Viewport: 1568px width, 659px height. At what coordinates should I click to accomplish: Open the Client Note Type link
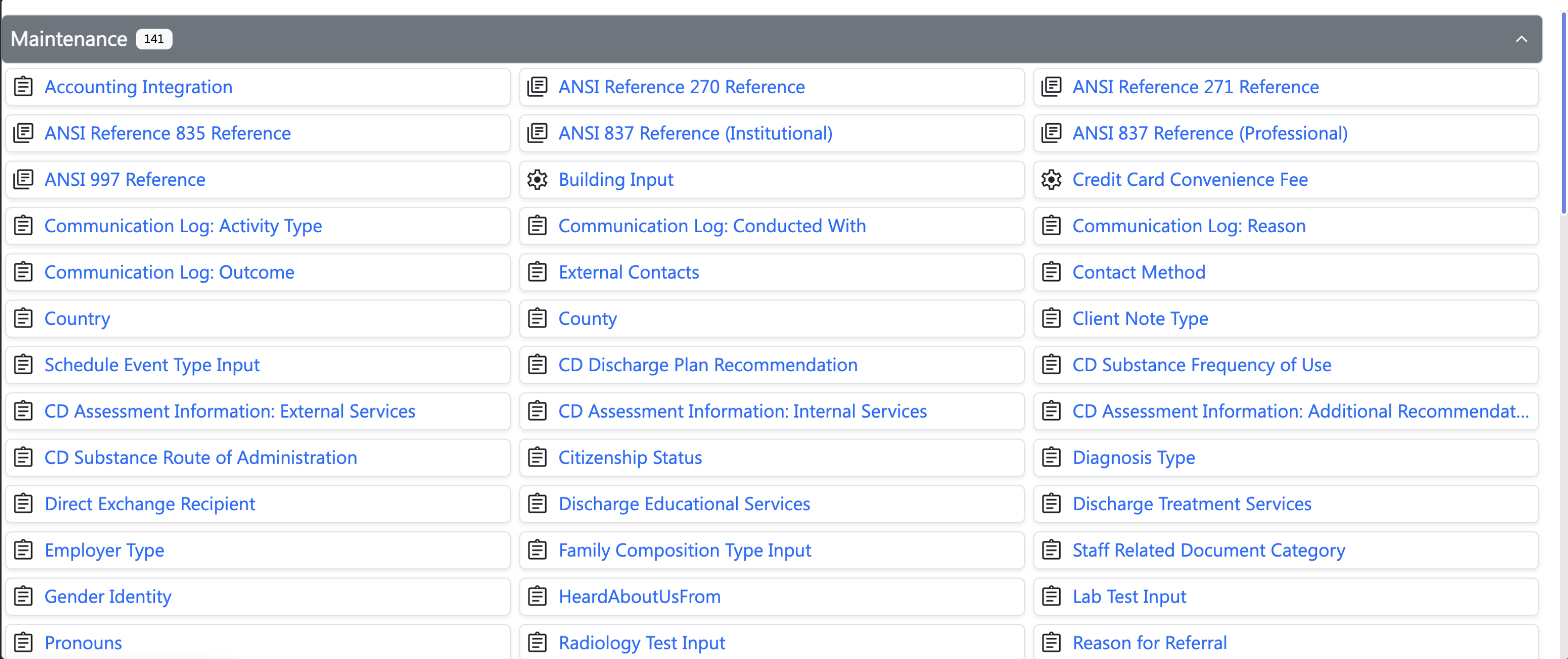[x=1140, y=318]
